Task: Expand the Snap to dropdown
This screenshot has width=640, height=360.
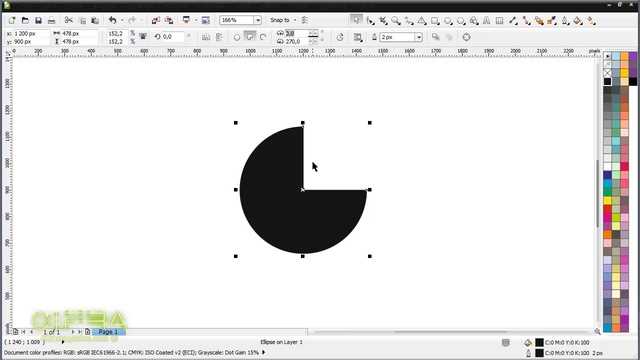Action: pos(295,20)
